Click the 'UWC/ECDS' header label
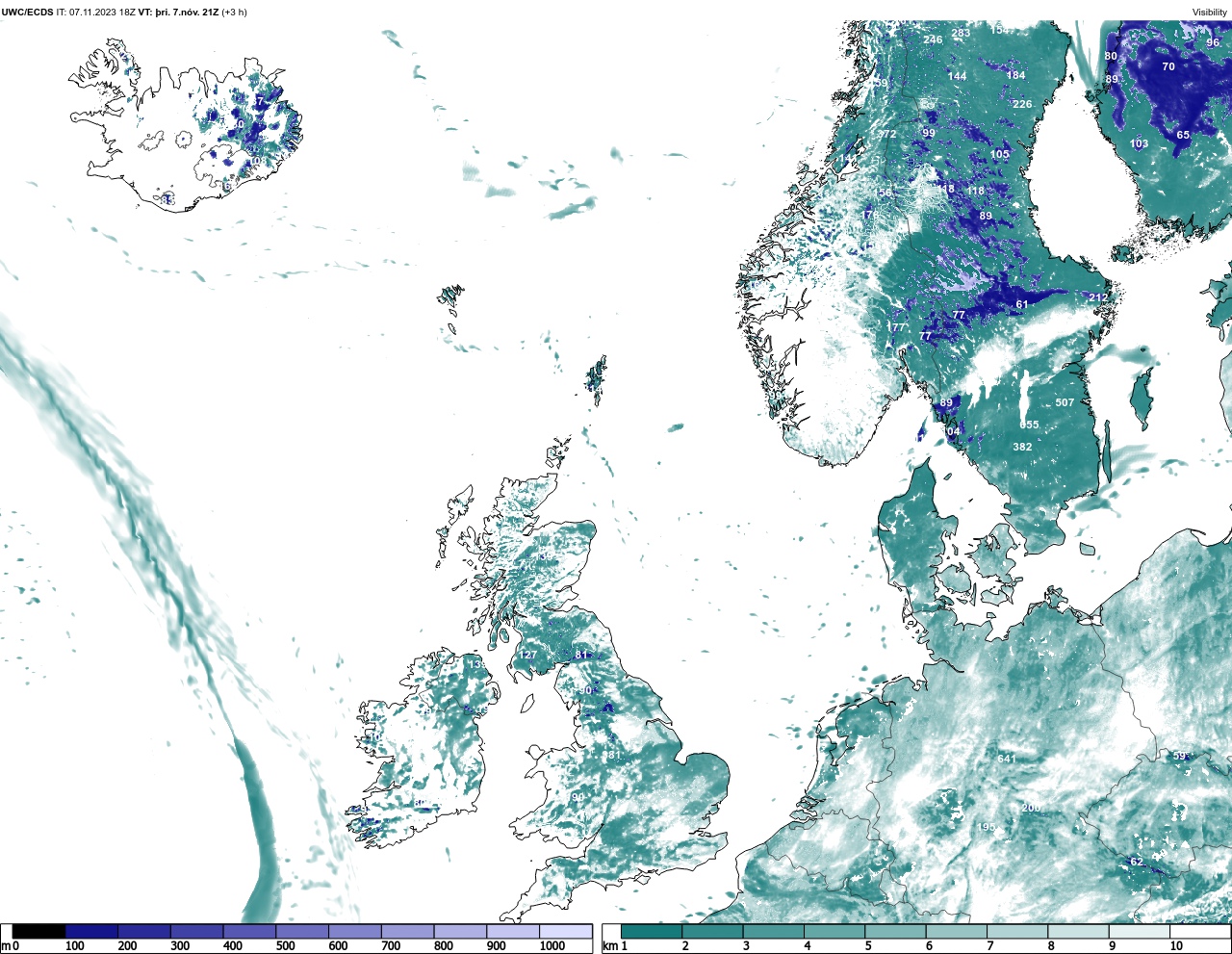 [x=27, y=13]
